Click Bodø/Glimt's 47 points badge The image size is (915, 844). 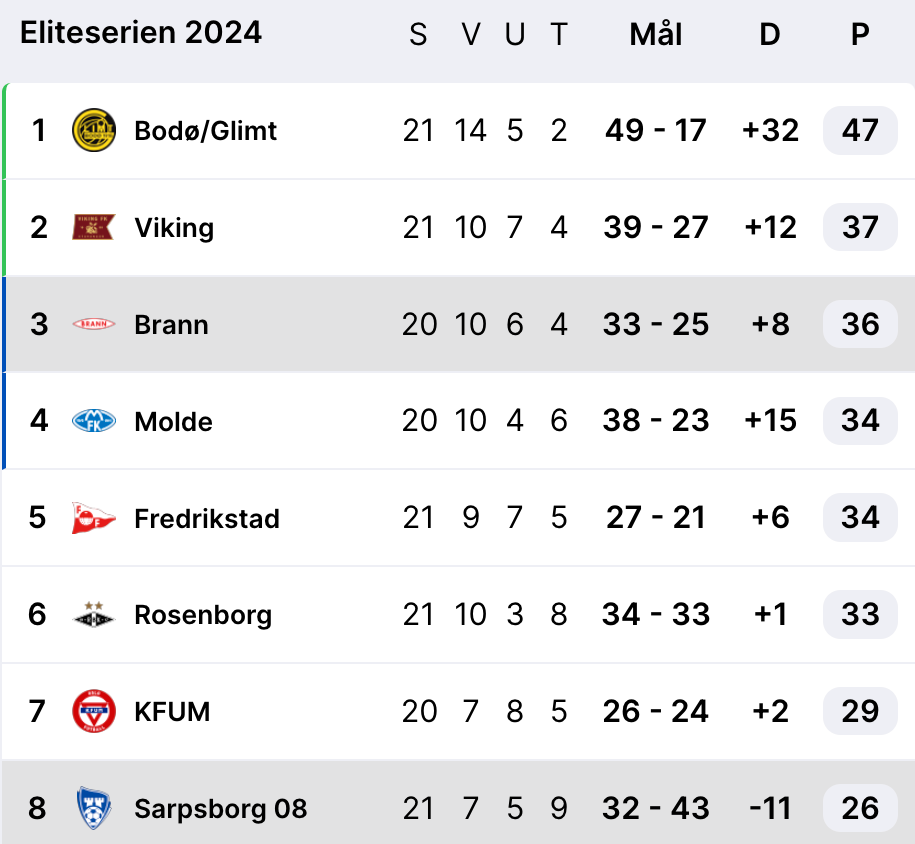[860, 131]
